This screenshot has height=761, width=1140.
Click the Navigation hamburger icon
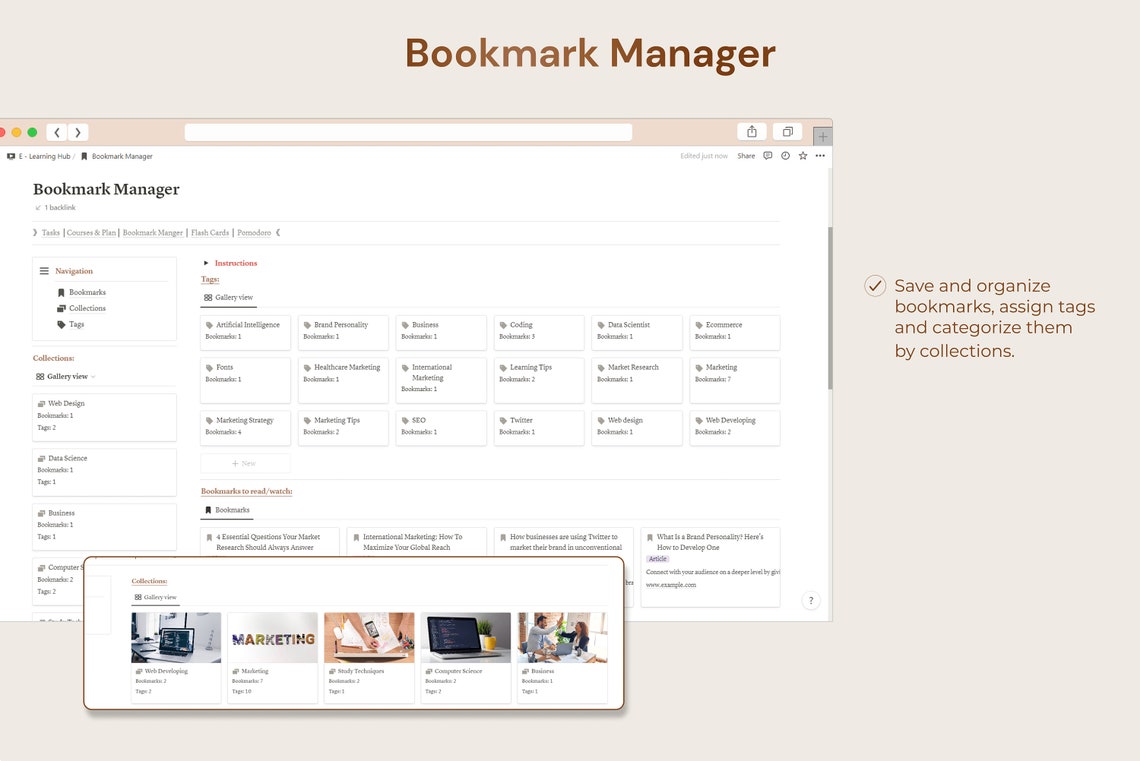[x=44, y=271]
